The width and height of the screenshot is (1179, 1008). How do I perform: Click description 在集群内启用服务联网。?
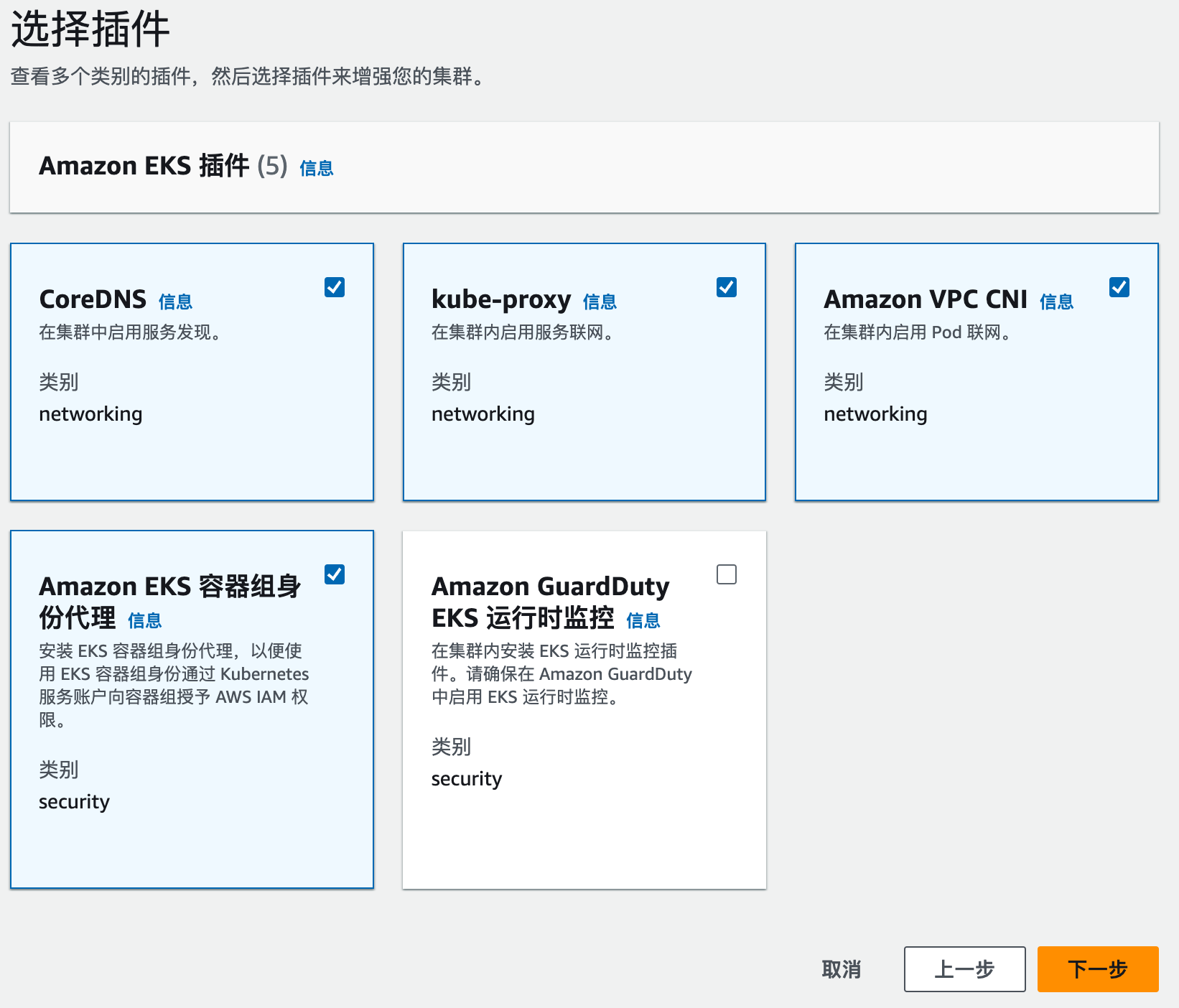click(x=523, y=332)
